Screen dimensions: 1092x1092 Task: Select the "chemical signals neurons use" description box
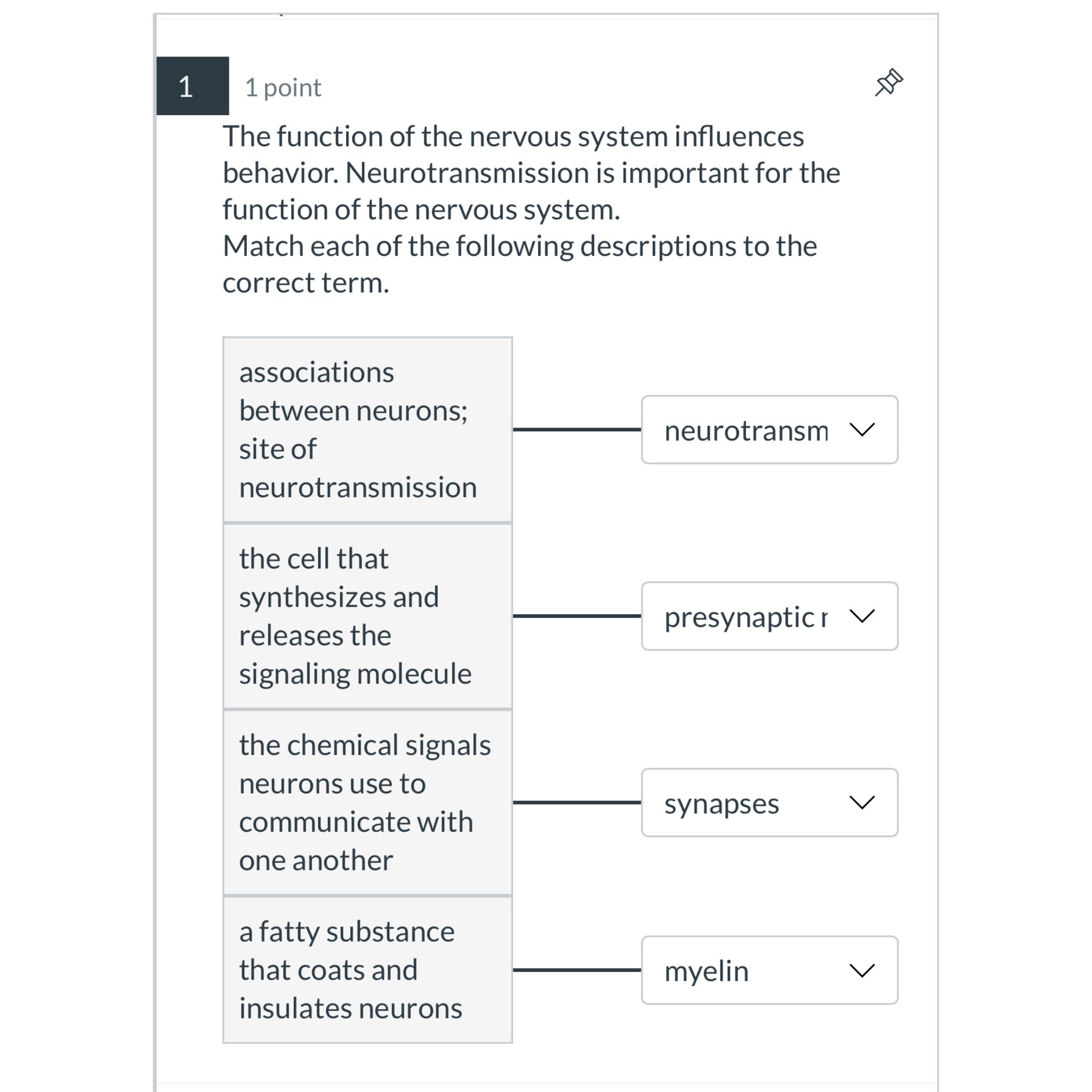tap(367, 802)
